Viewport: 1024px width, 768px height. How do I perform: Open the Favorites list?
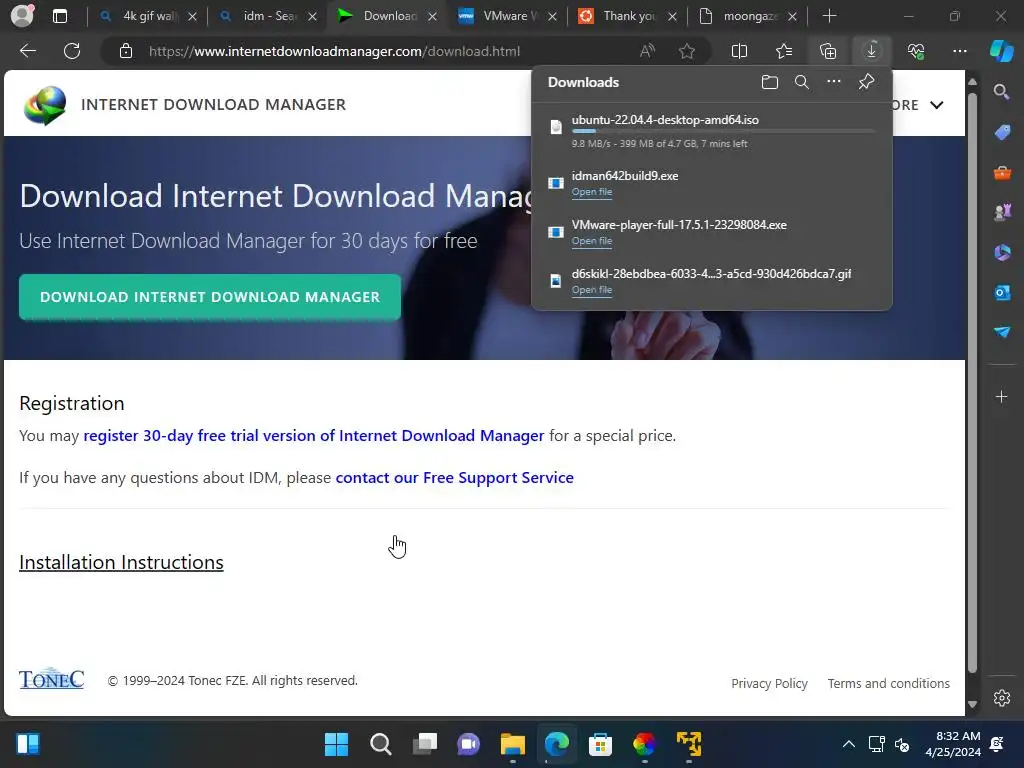point(784,51)
